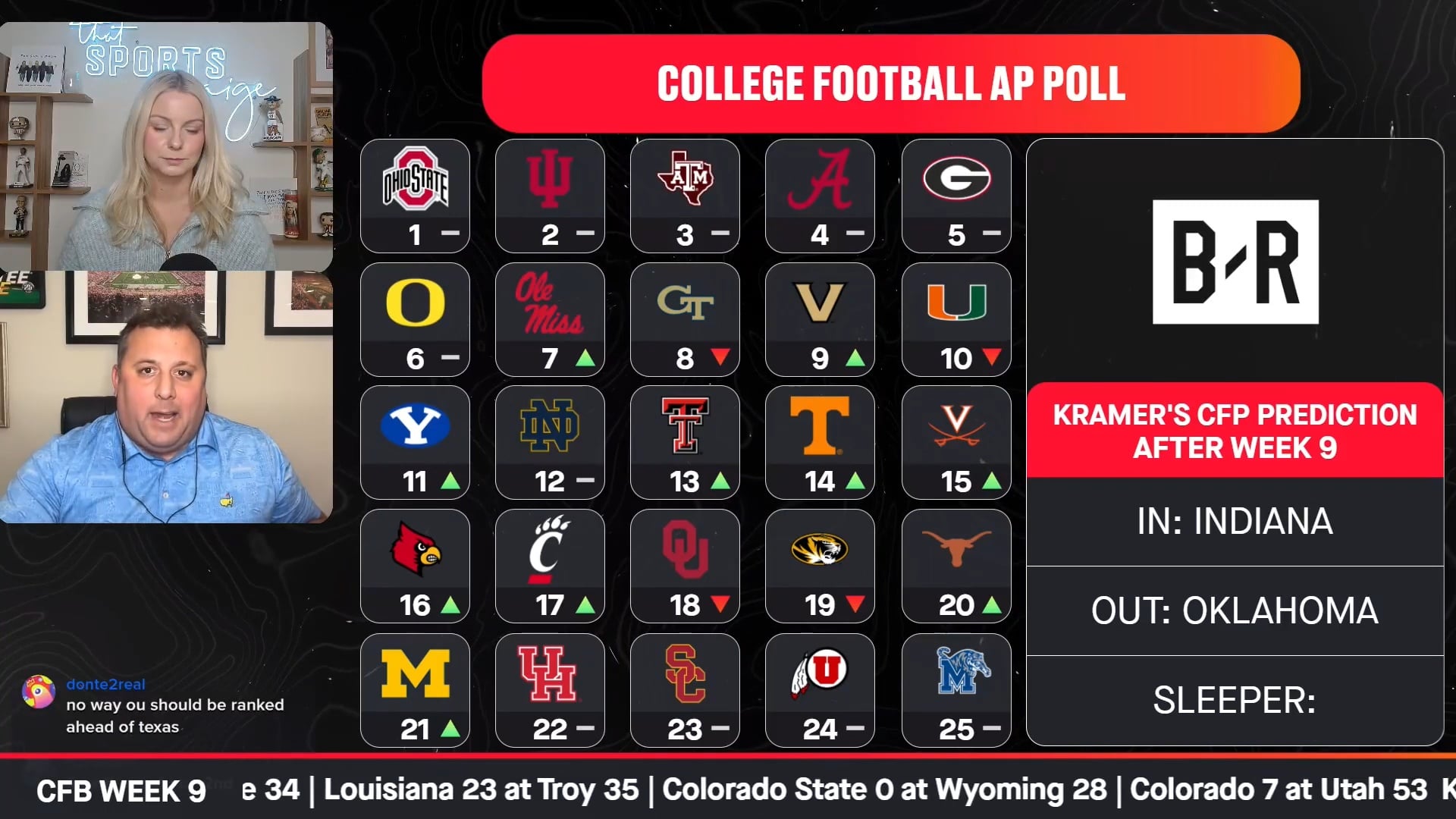Select the Indiana Hoosiers logo
The height and width of the screenshot is (819, 1456).
click(550, 179)
